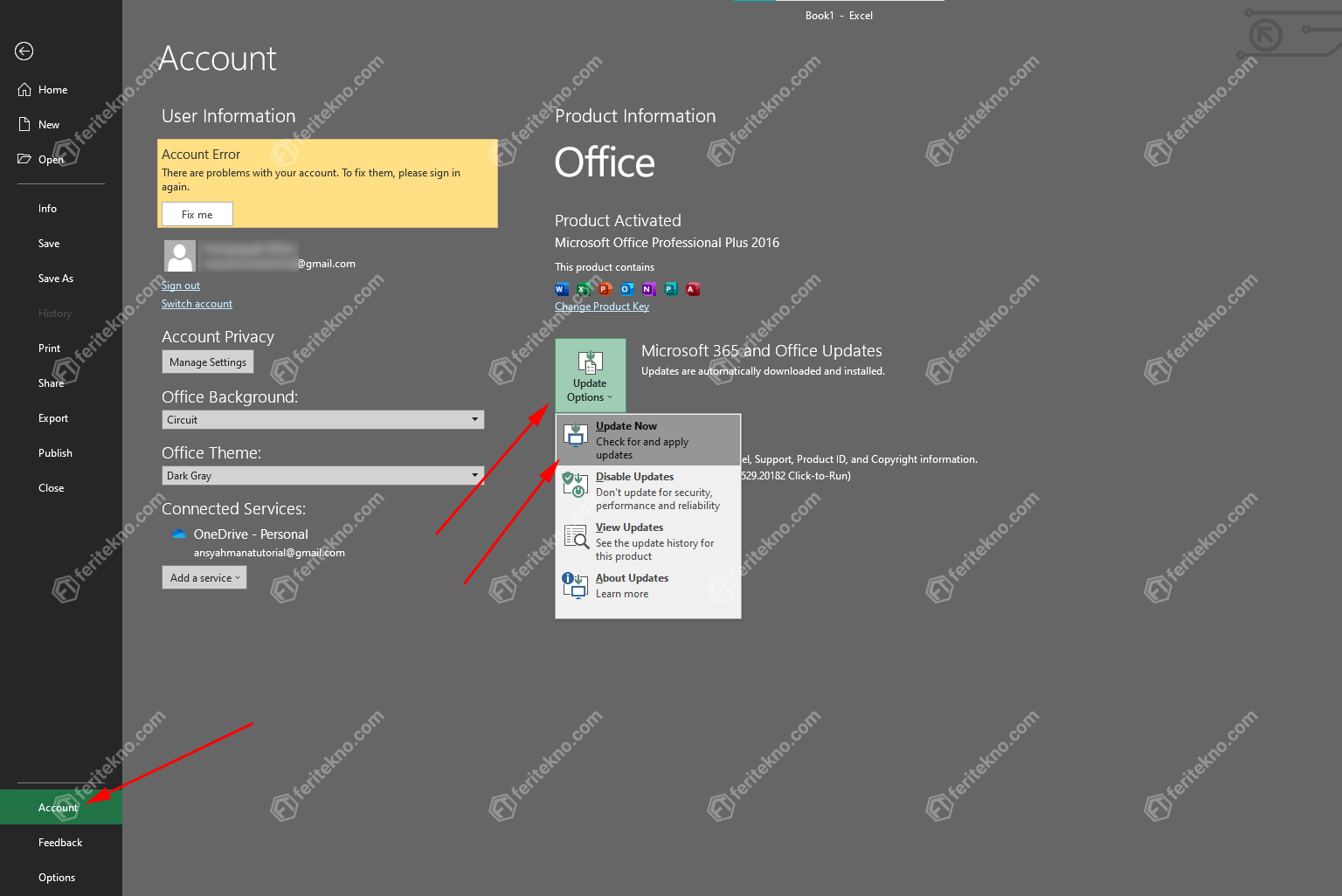The height and width of the screenshot is (896, 1342).
Task: Click the Open folder icon
Action: pos(24,159)
